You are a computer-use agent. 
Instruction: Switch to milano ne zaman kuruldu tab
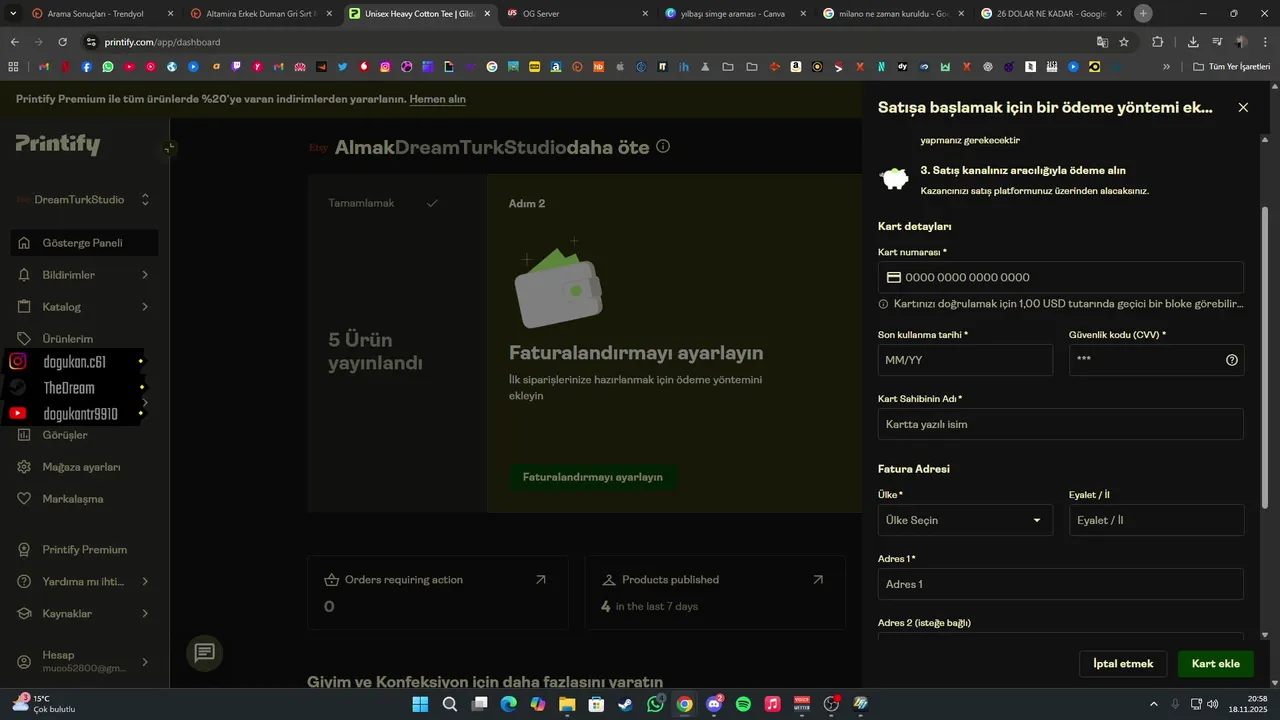pyautogui.click(x=894, y=14)
